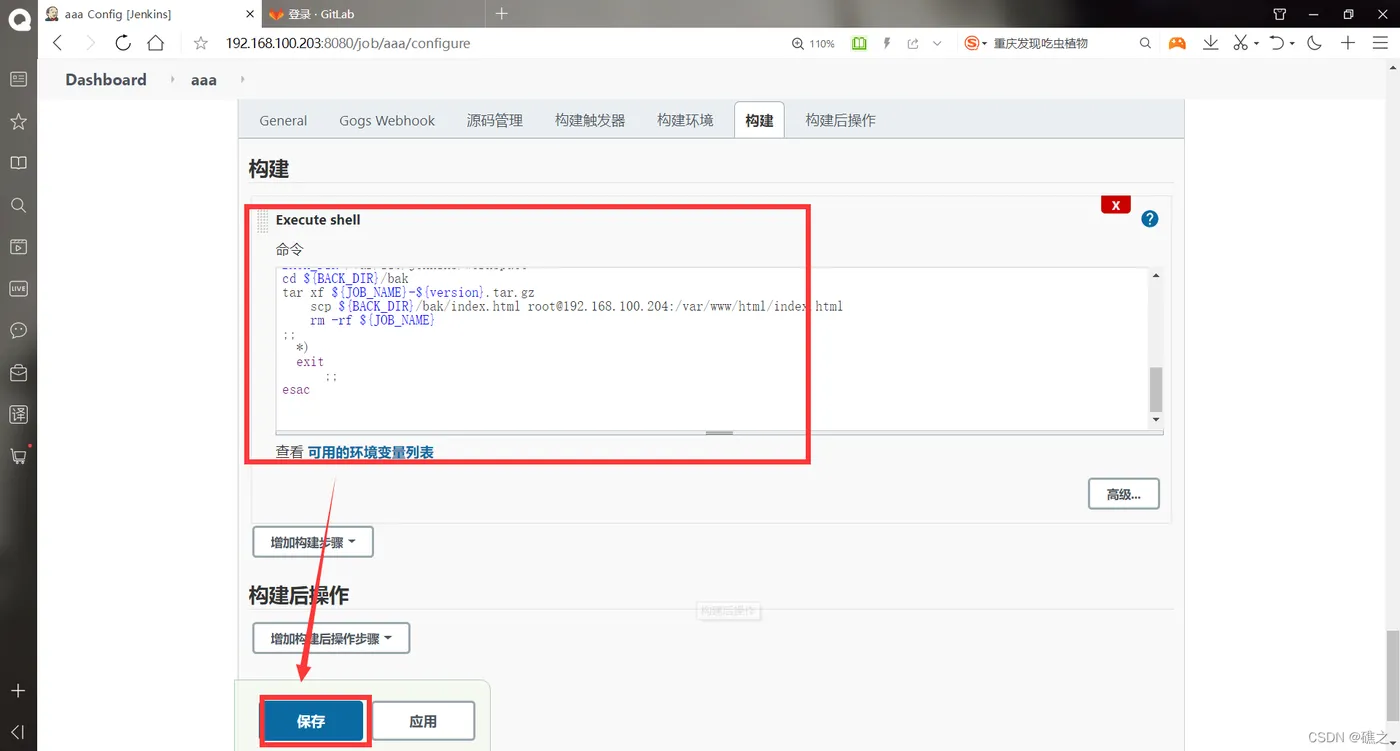1400x751 pixels.
Task: Switch to the 构建后操作 tab
Action: [841, 120]
